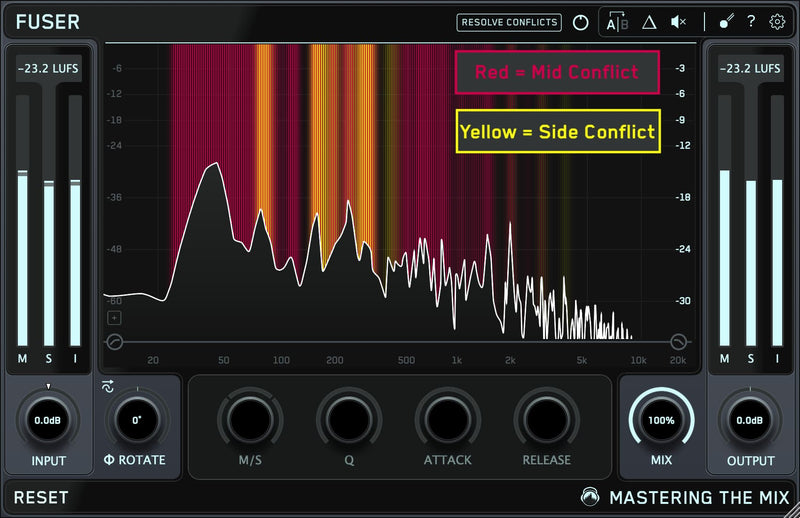Screen dimensions: 800x518
Task: Click the Mastering The Mix logo icon
Action: (593, 497)
